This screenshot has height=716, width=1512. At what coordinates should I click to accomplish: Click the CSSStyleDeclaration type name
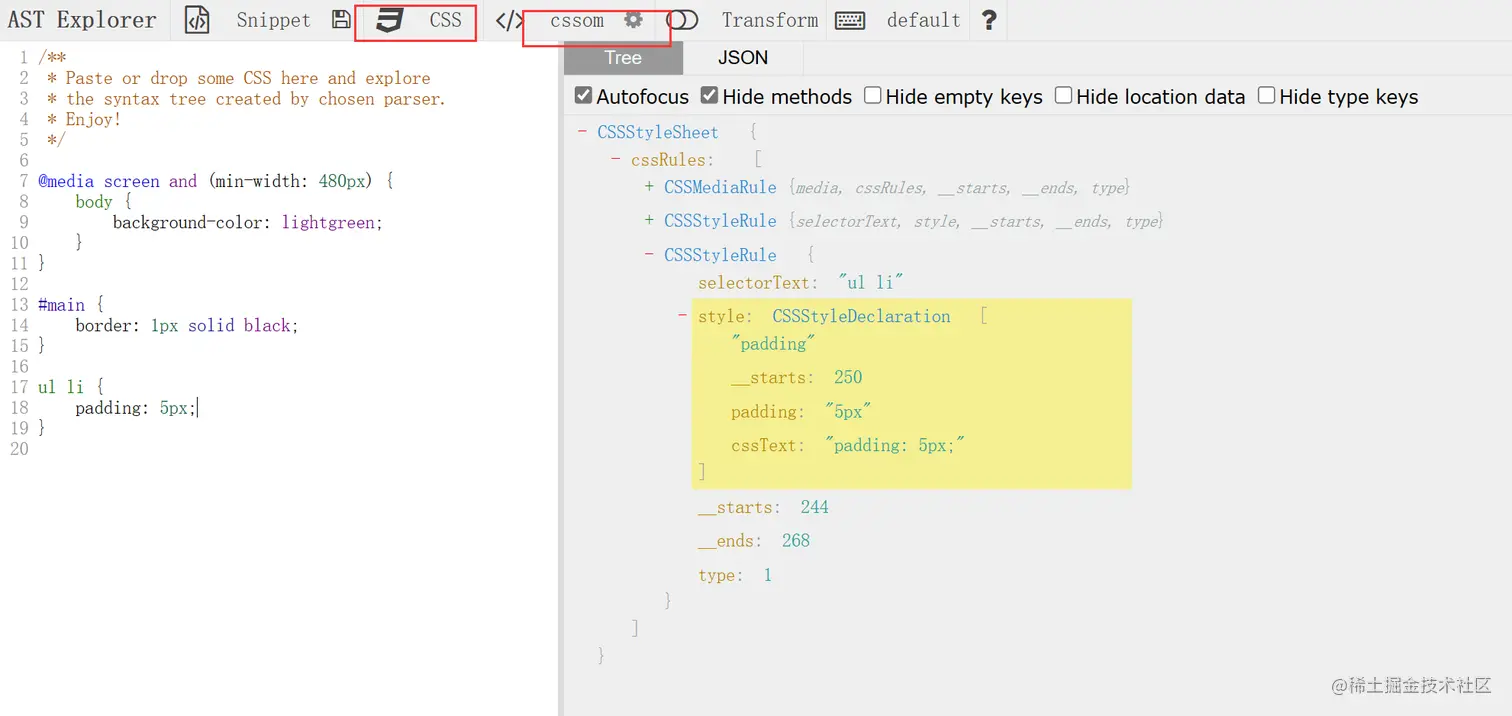(x=861, y=316)
